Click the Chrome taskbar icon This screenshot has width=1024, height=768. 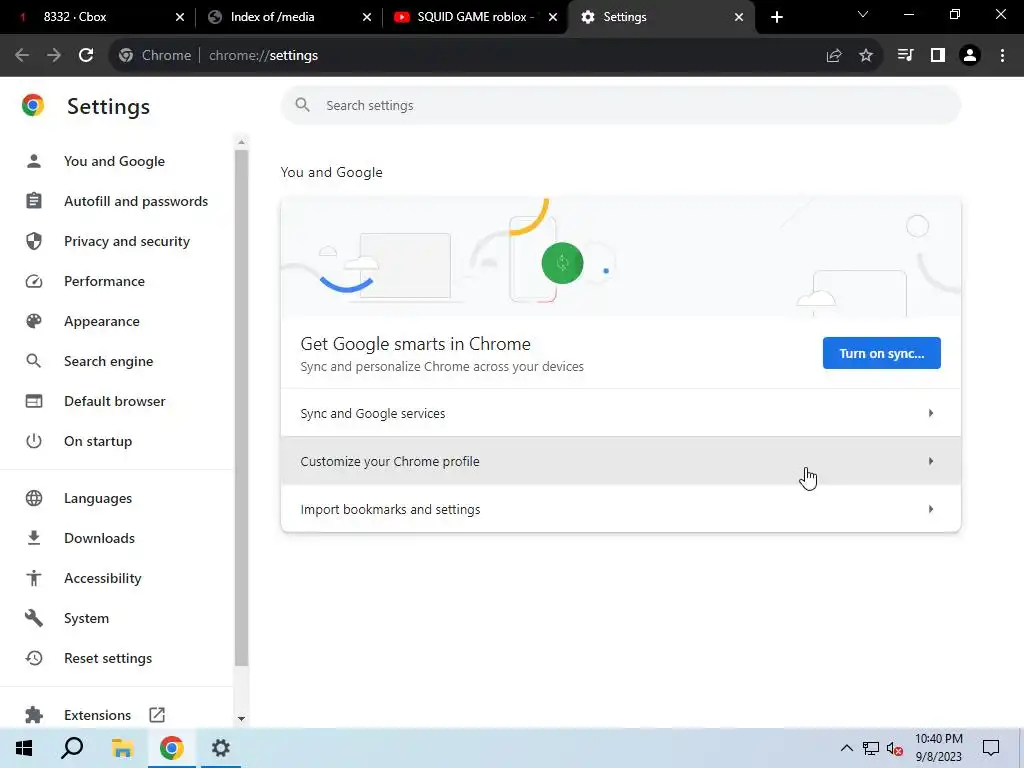tap(172, 748)
